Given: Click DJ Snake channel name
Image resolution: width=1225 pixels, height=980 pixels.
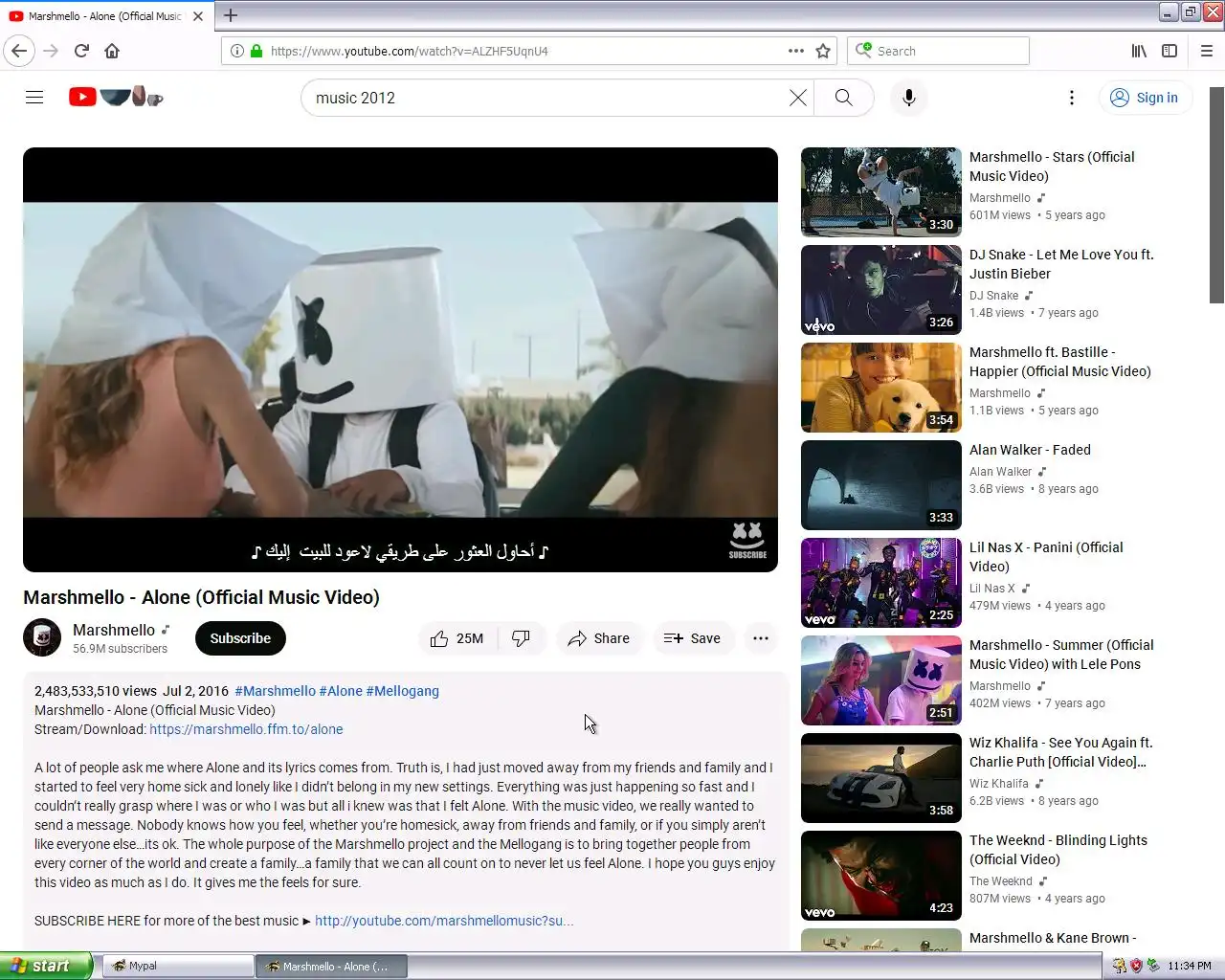Looking at the screenshot, I should 993,296.
